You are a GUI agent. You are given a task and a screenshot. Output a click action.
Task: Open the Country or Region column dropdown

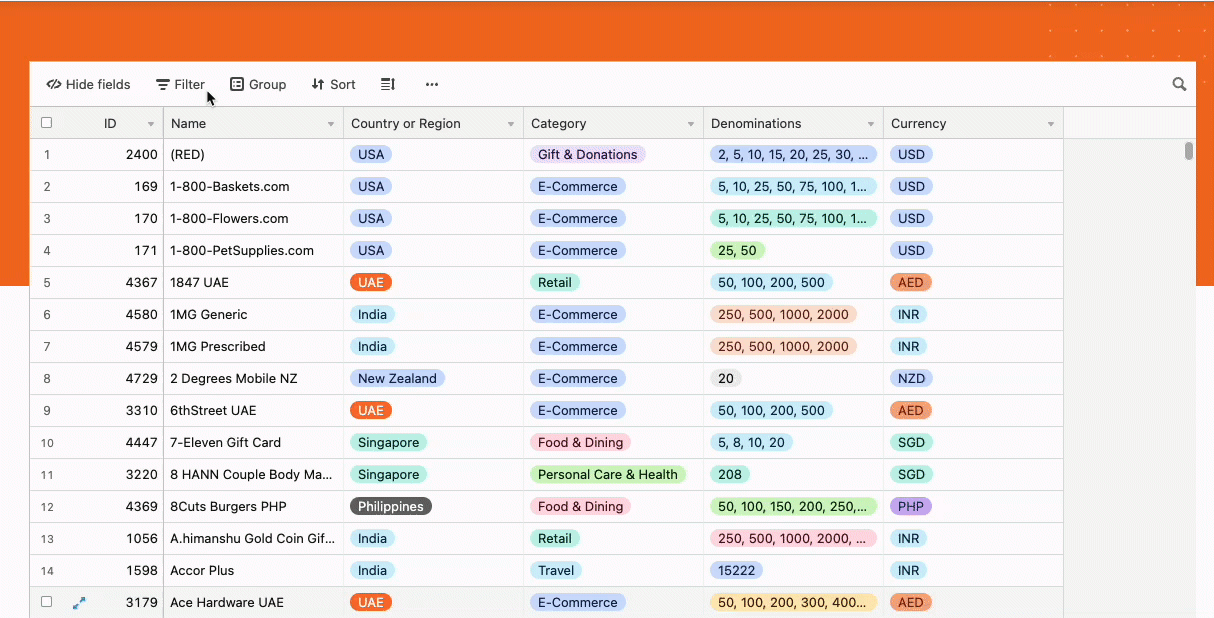[x=511, y=124]
